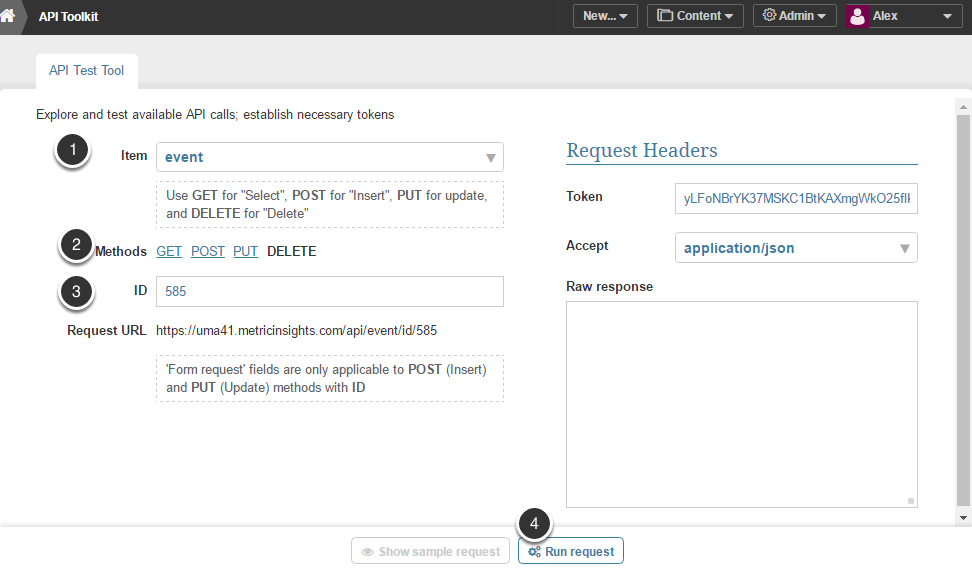Click the eye icon on Show sample request
The image size is (972, 568).
pyautogui.click(x=367, y=552)
